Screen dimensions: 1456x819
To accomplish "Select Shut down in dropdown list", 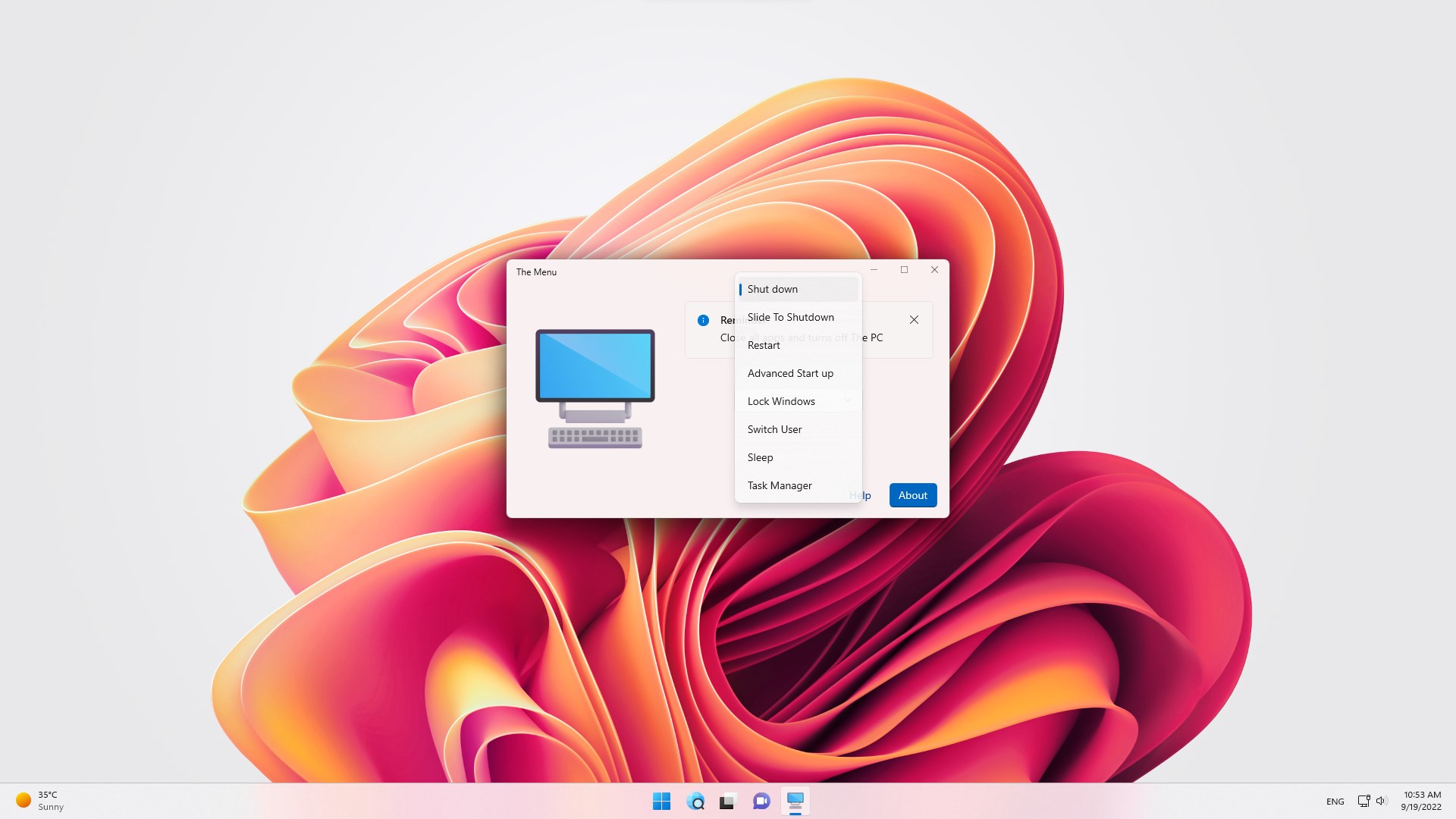I will (x=799, y=289).
